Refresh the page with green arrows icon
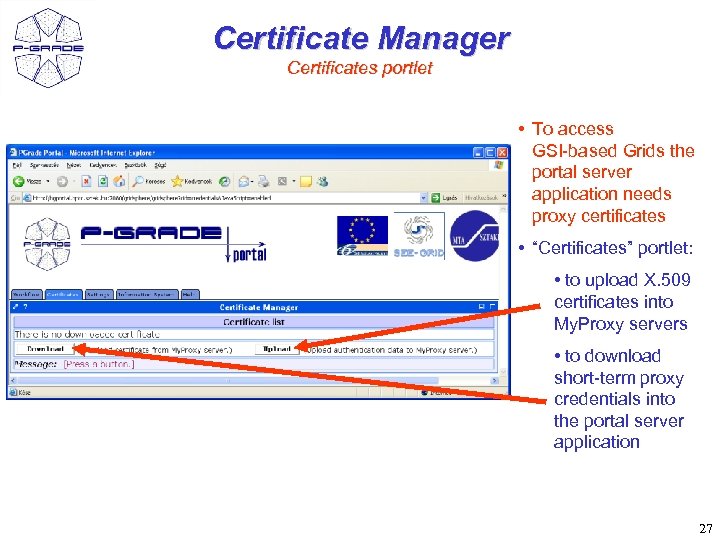Image resolution: width=720 pixels, height=540 pixels. (103, 182)
